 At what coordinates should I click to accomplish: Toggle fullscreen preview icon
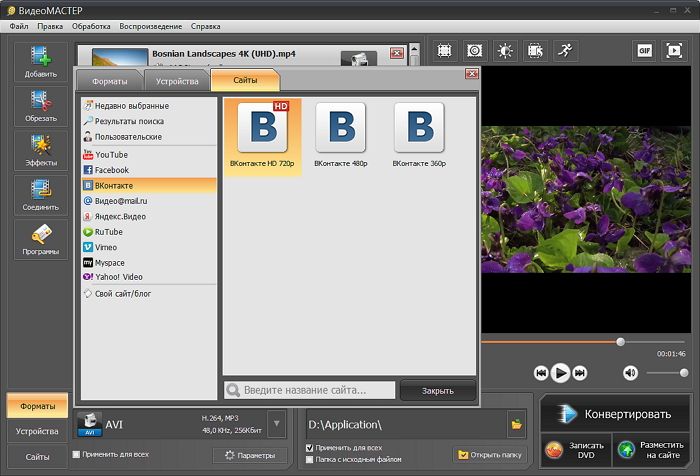pos(674,50)
